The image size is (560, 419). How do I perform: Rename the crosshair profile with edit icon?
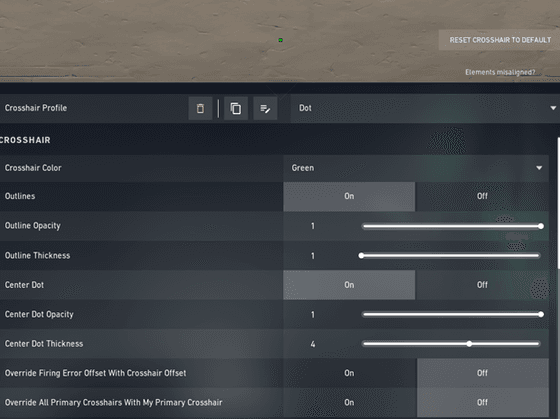pos(265,108)
